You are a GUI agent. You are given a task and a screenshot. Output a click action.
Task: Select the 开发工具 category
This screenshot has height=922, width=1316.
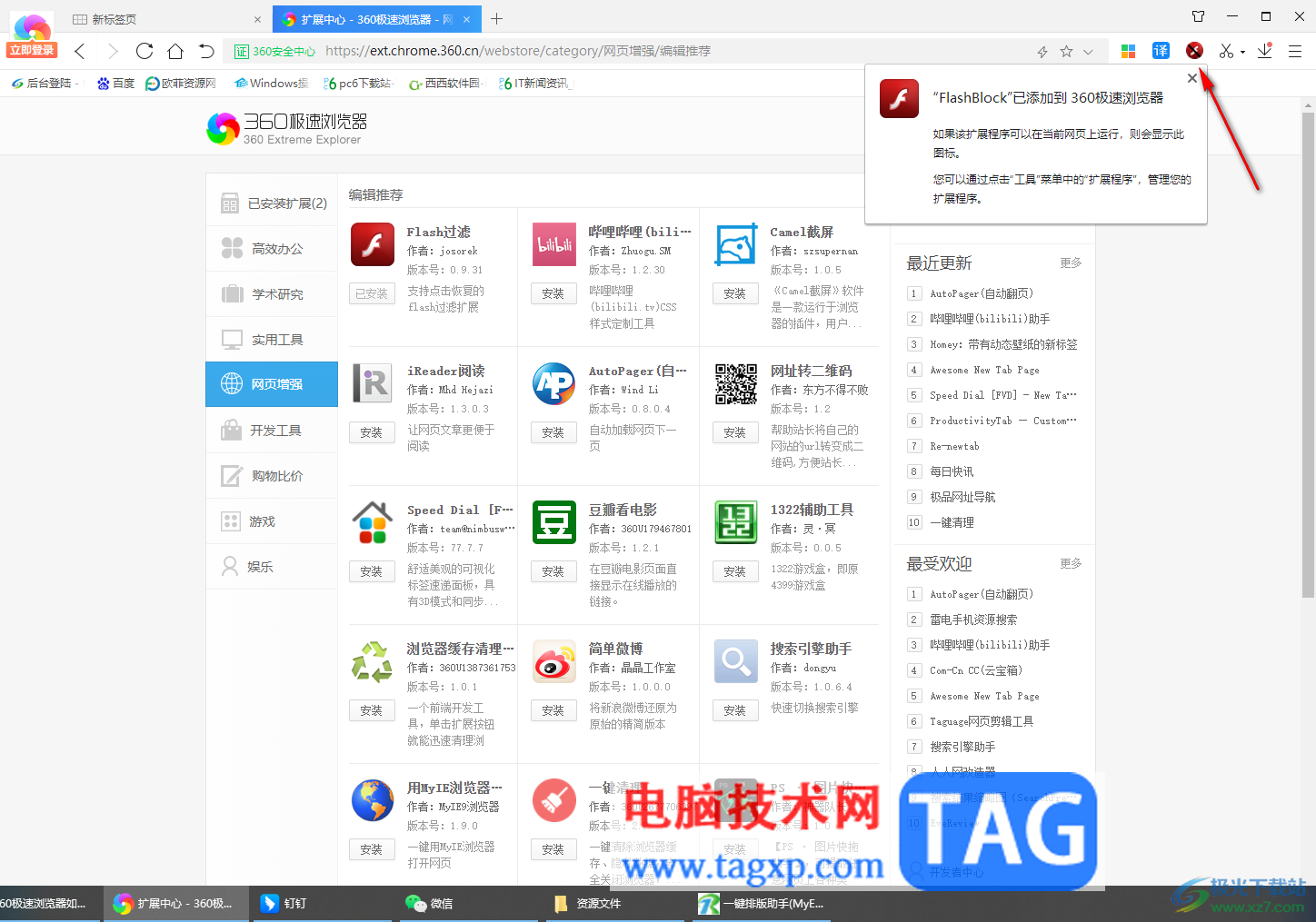pos(272,431)
